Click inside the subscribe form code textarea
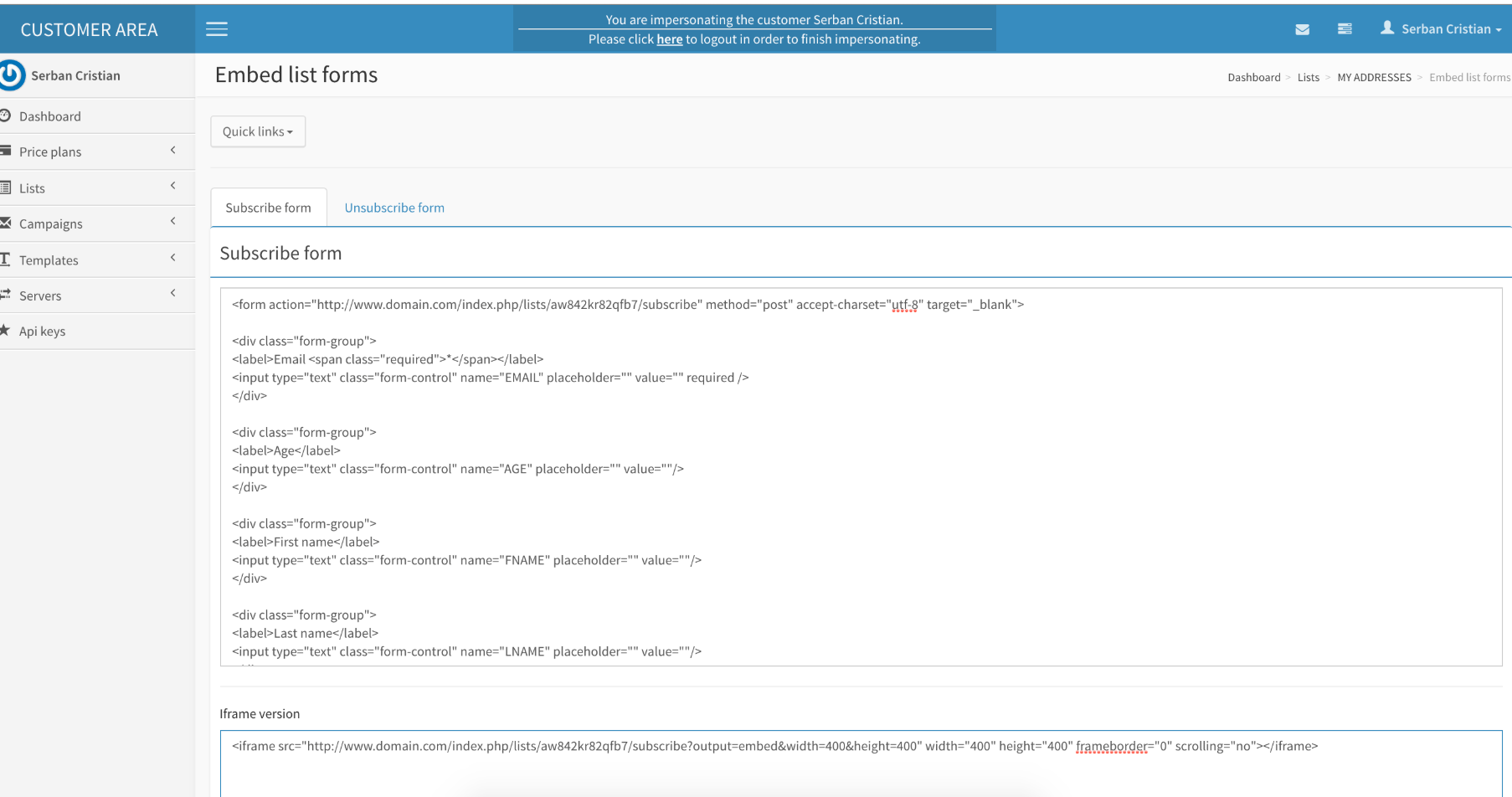 coord(861,477)
